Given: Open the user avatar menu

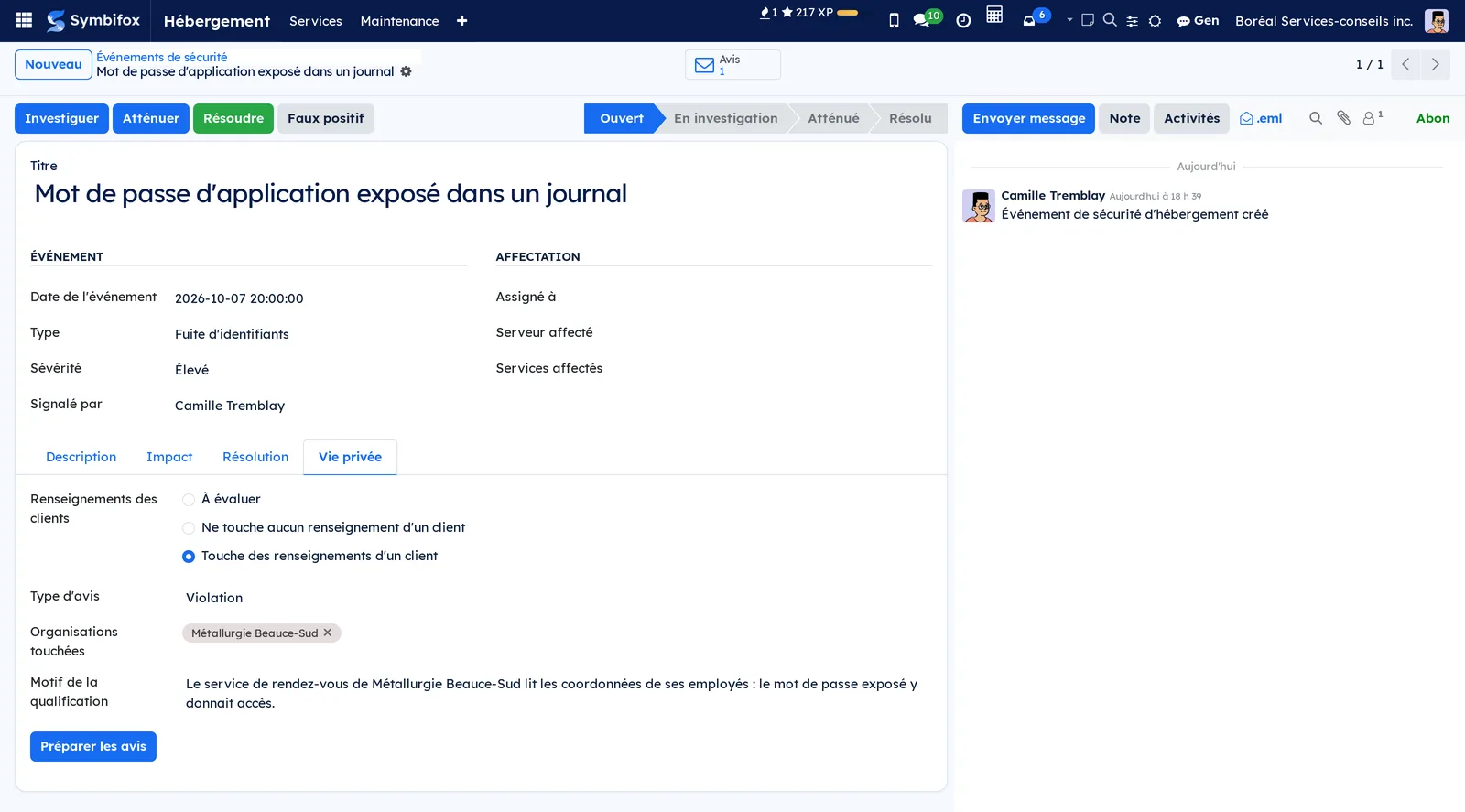Looking at the screenshot, I should pyautogui.click(x=1436, y=21).
